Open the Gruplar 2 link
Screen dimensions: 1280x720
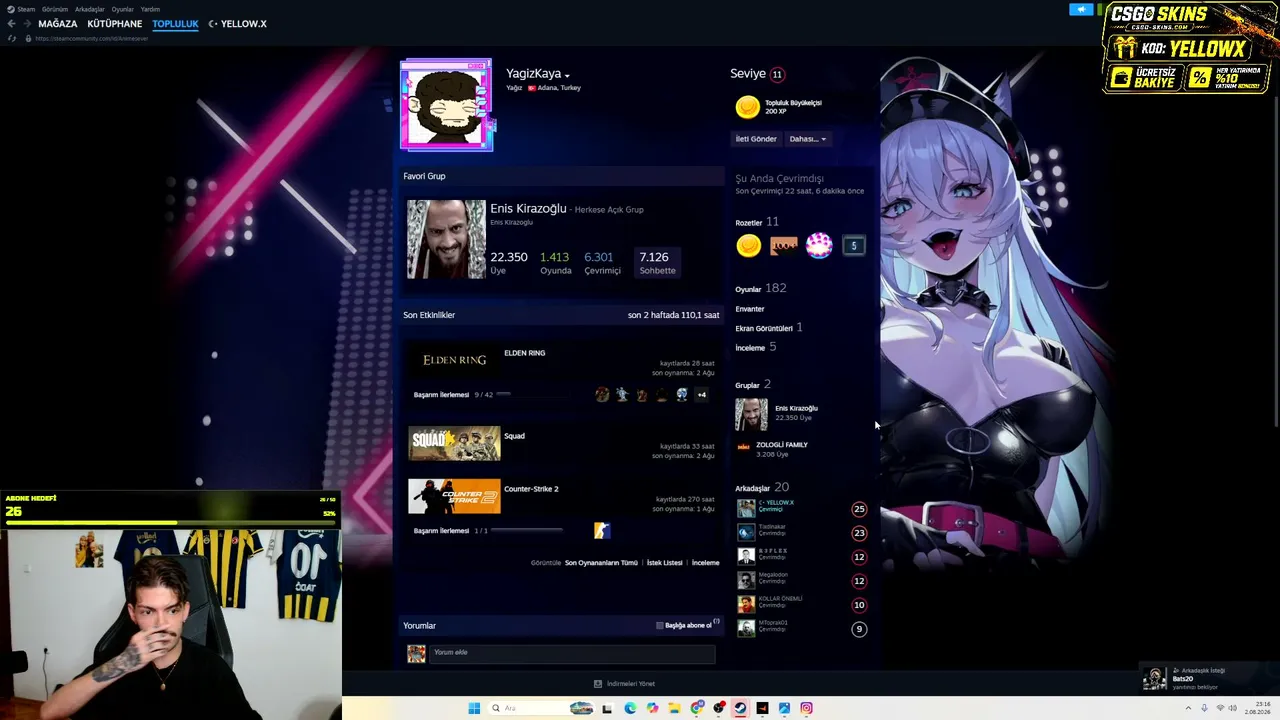click(753, 385)
